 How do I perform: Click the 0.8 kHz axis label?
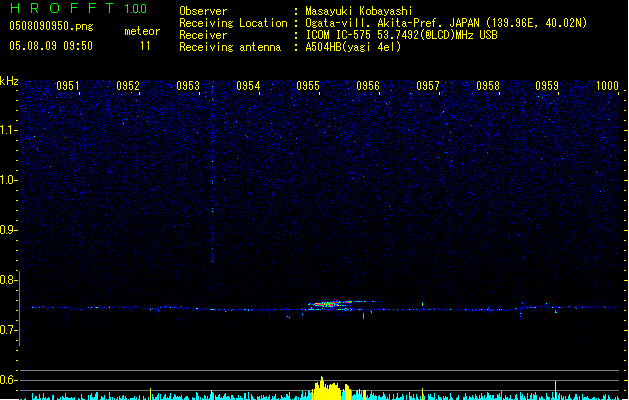point(8,280)
